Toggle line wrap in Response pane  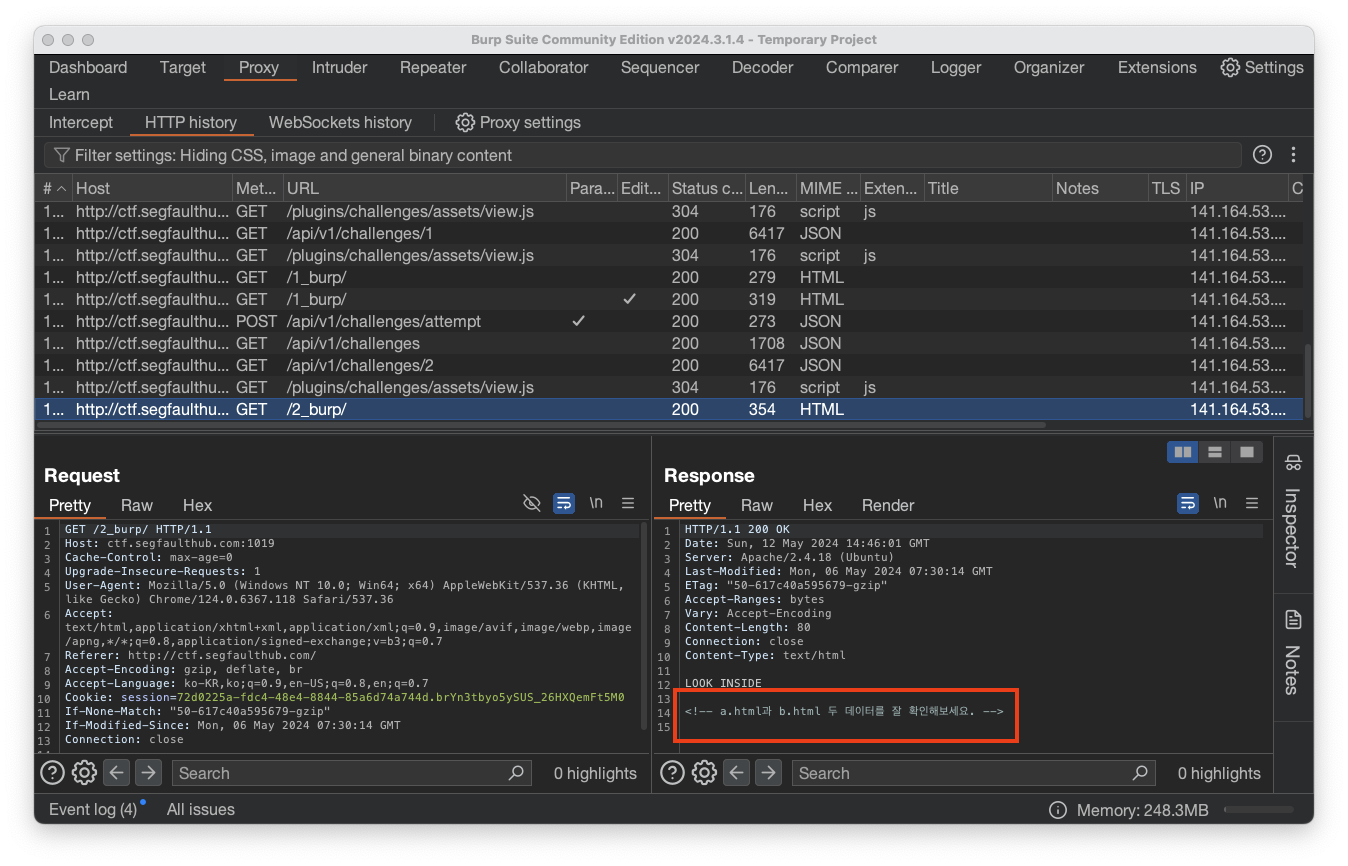1188,503
